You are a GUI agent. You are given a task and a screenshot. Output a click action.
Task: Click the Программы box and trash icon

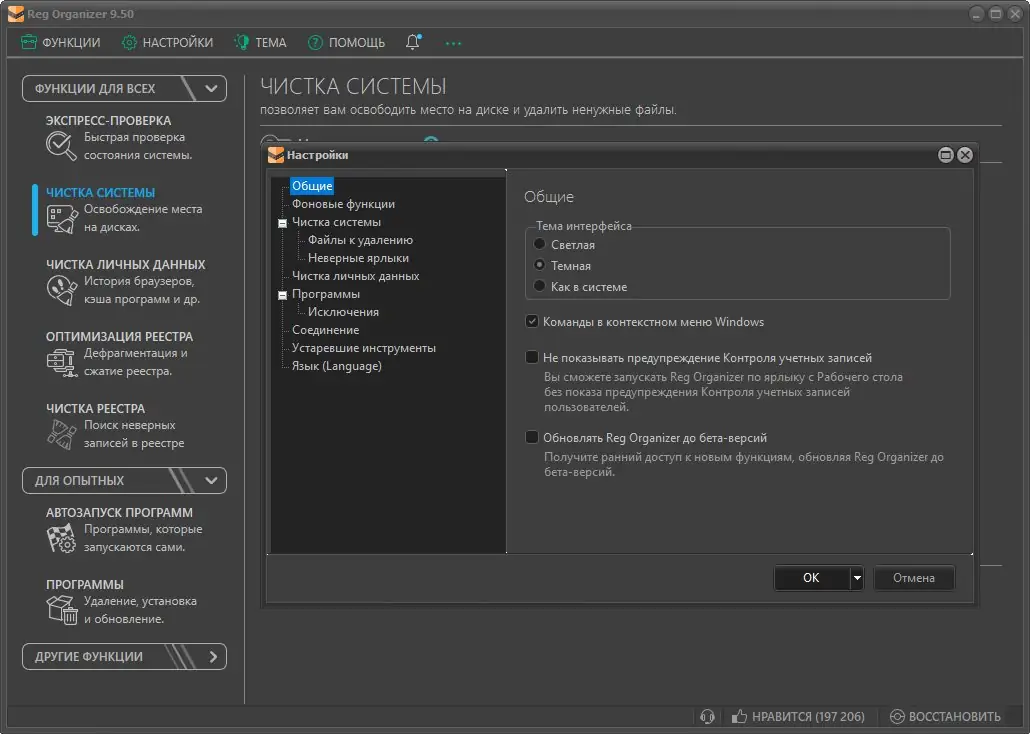[x=61, y=610]
